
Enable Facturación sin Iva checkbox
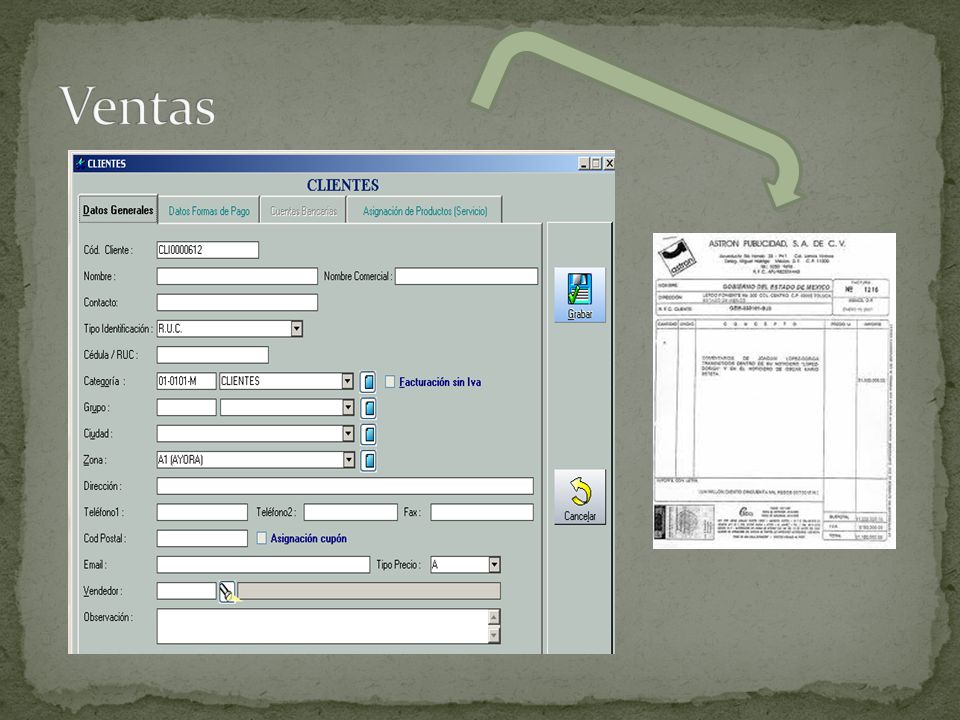[390, 382]
